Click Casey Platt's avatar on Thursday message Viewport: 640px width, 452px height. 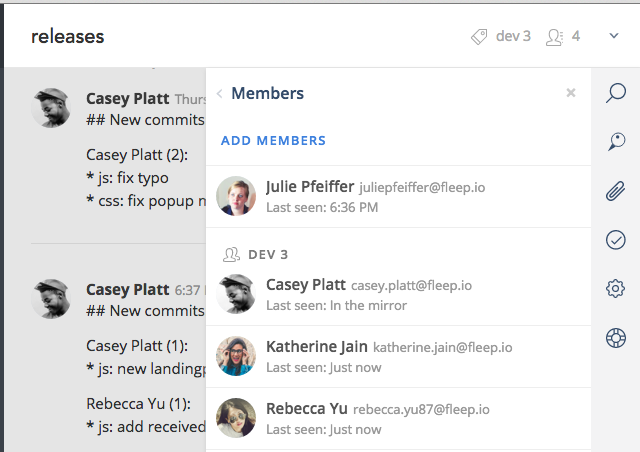[51, 108]
